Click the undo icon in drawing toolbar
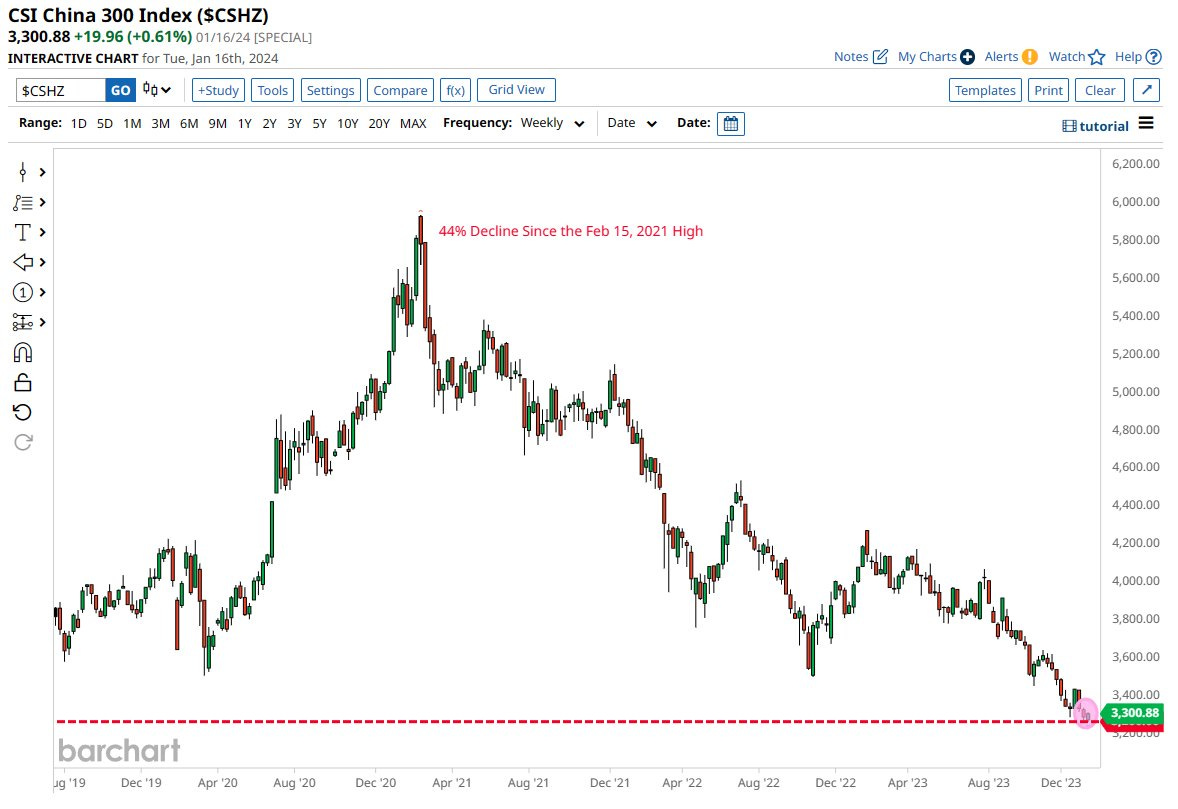Screen dimensions: 1178x809 (x=22, y=412)
